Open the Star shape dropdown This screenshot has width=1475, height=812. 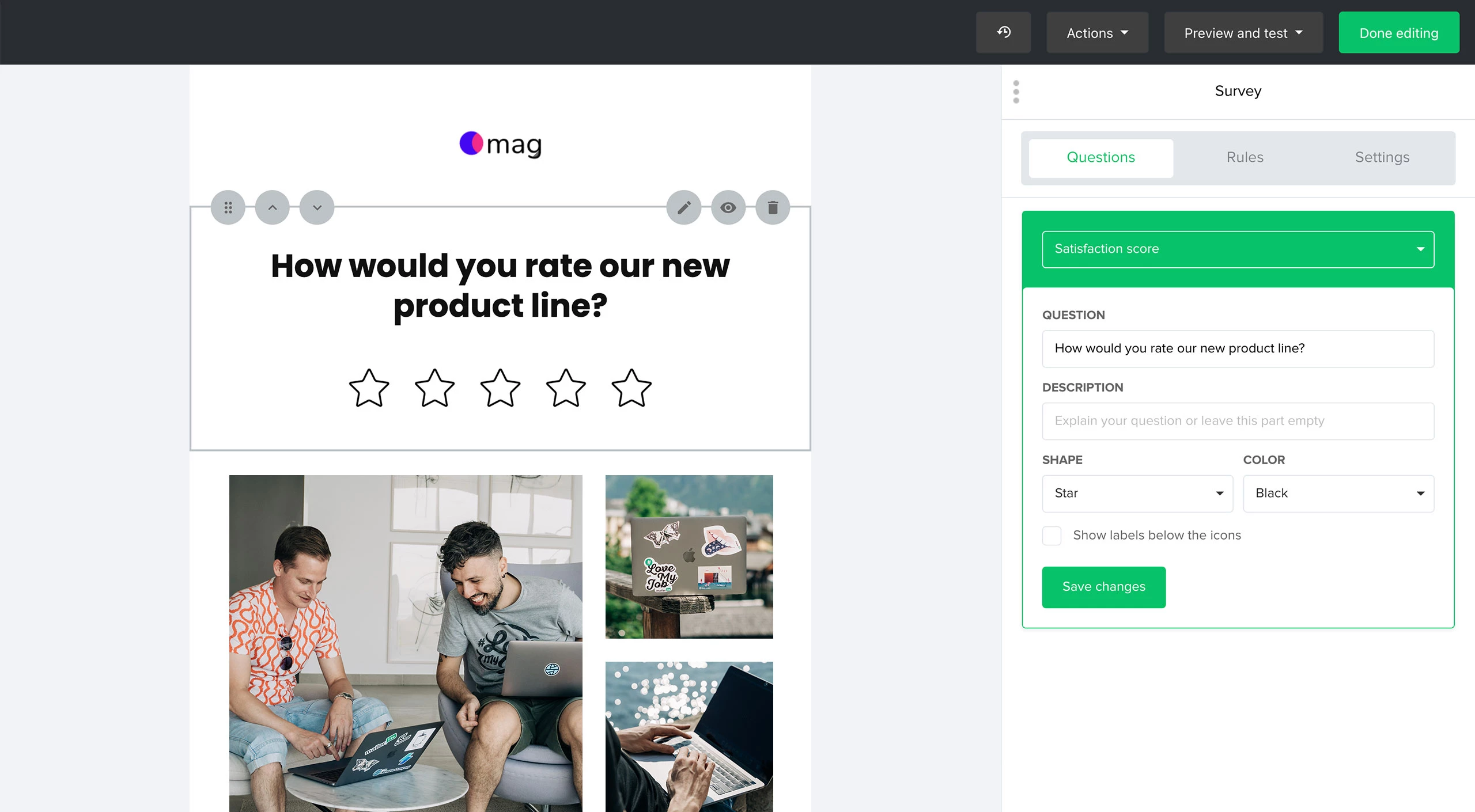click(1137, 494)
